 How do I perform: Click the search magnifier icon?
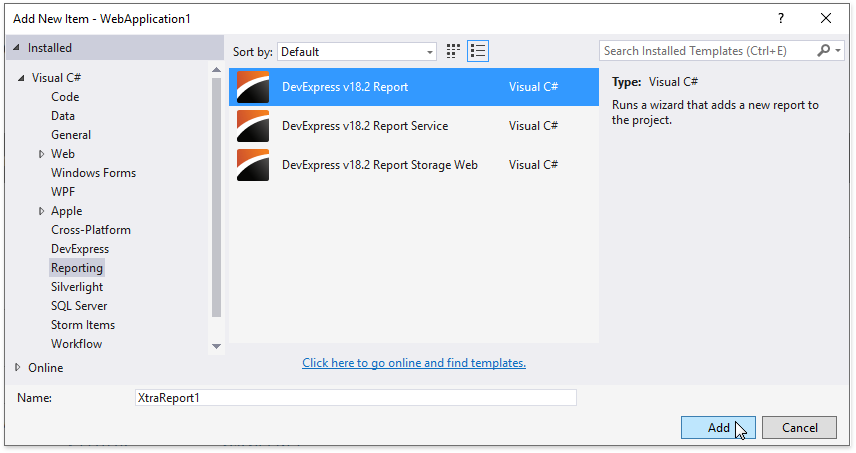[x=824, y=51]
